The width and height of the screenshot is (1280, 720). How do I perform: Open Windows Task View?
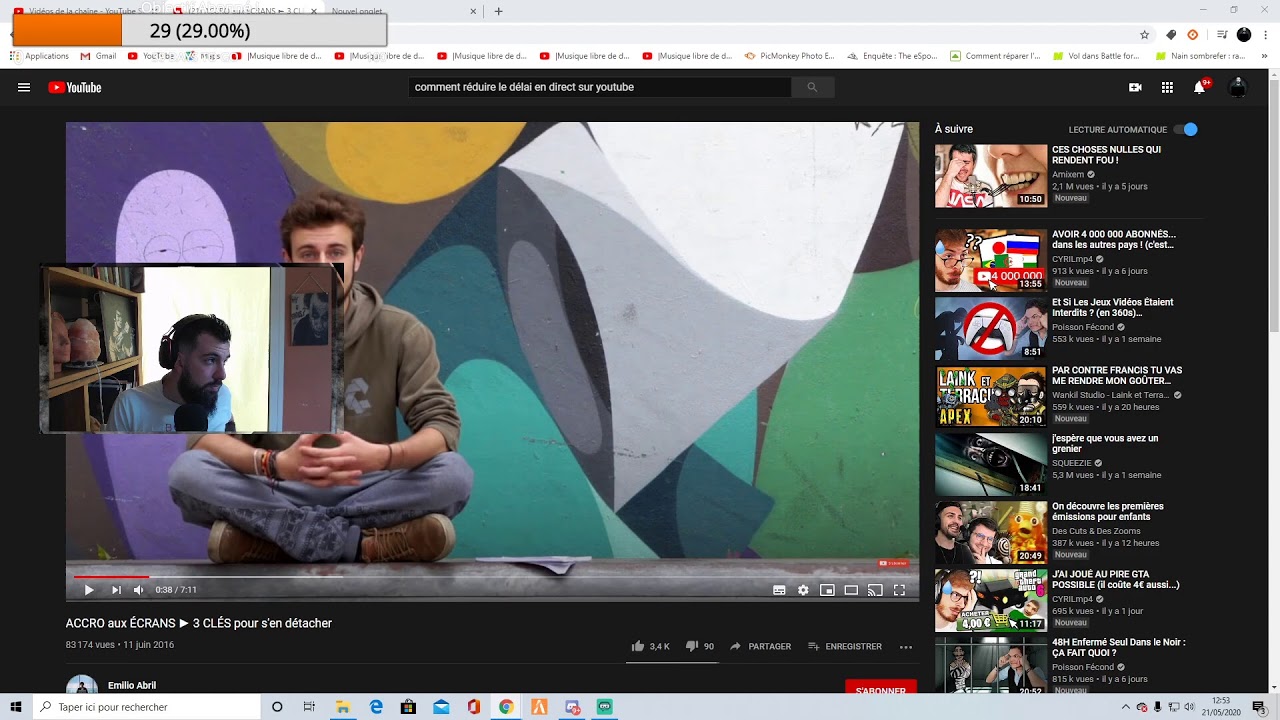pyautogui.click(x=310, y=707)
